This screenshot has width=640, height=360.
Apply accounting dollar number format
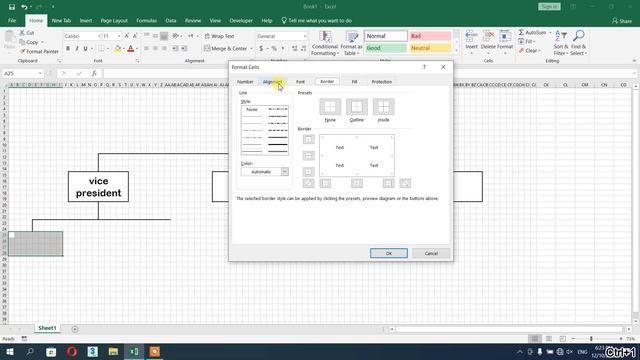(x=261, y=49)
